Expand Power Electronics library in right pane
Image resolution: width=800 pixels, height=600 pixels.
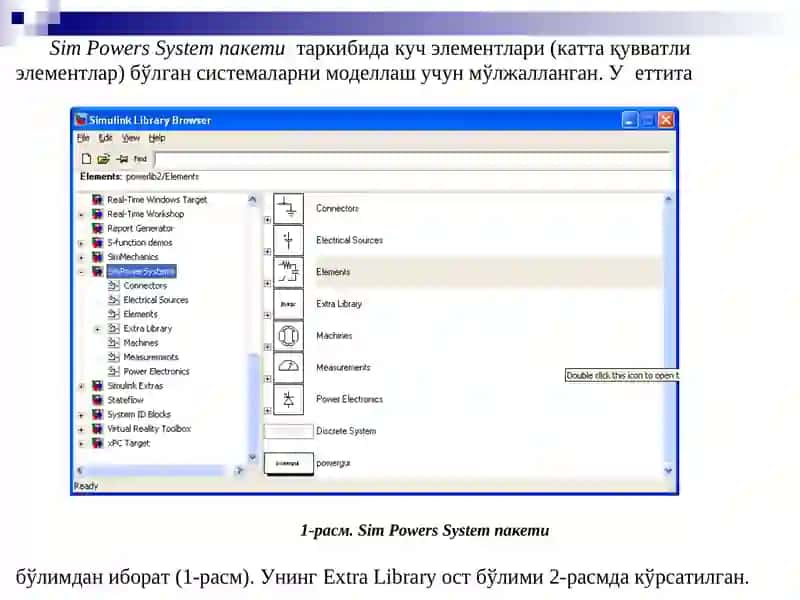click(x=267, y=411)
